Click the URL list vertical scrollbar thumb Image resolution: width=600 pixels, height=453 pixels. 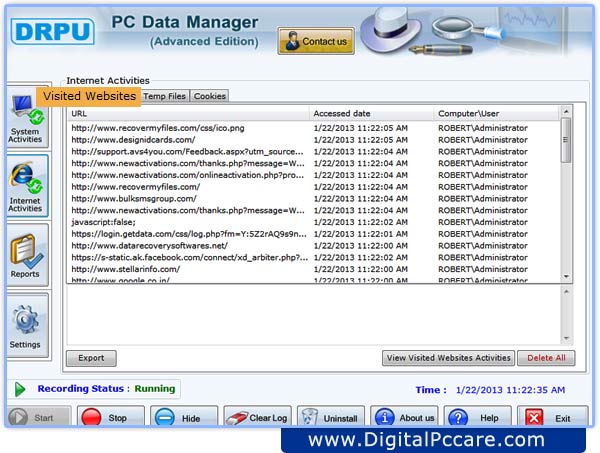566,140
